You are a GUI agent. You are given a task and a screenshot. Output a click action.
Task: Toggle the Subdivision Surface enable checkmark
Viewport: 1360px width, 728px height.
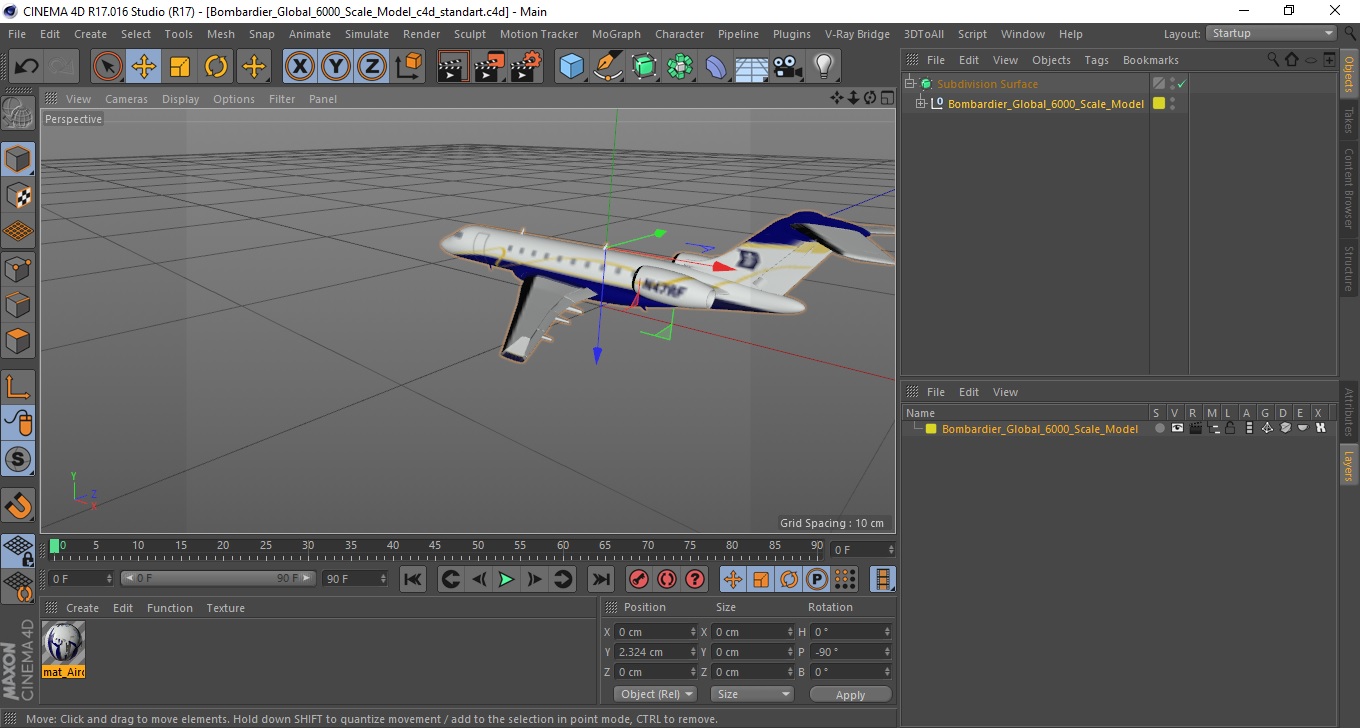1181,84
